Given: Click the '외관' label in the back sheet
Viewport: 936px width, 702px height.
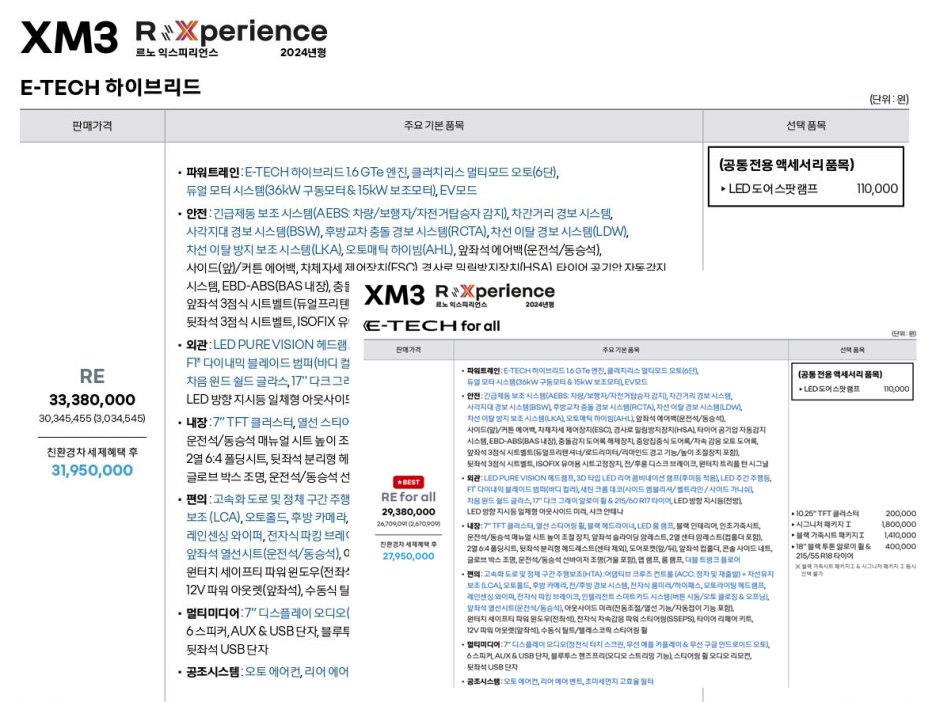Looking at the screenshot, I should click(x=196, y=345).
